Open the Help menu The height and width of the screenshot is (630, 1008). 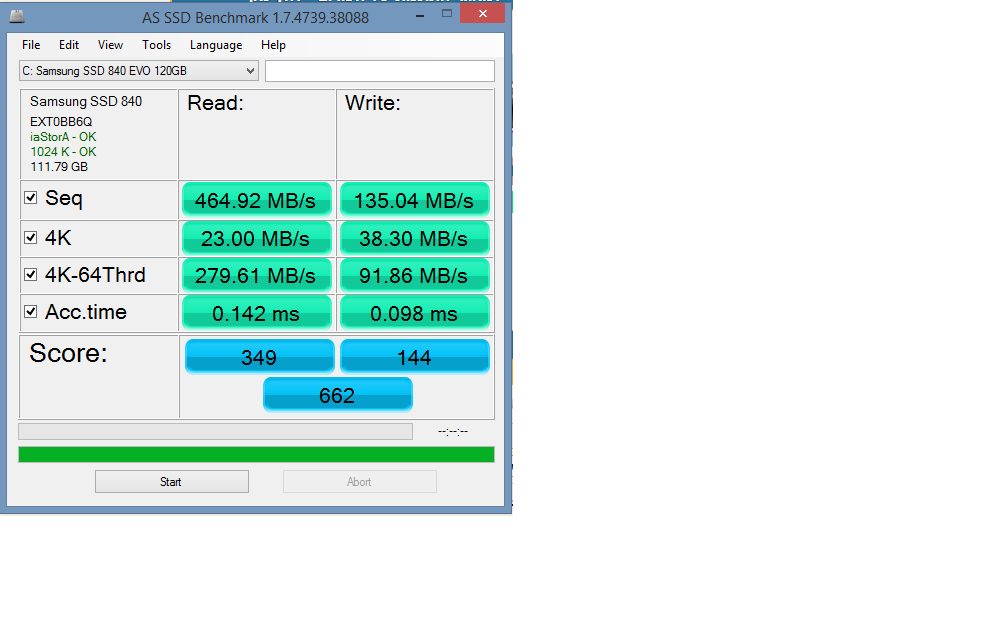coord(273,45)
